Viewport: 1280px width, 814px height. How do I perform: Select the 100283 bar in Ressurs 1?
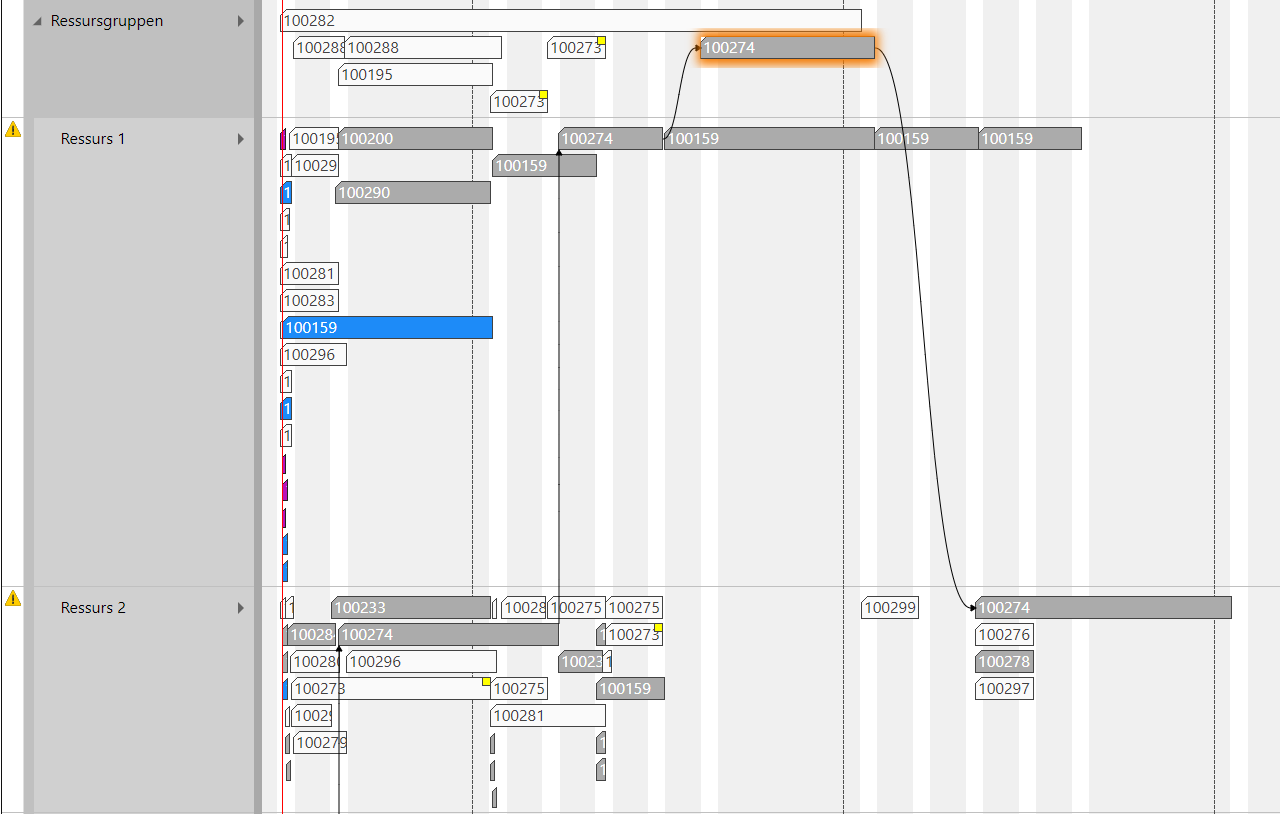(310, 301)
